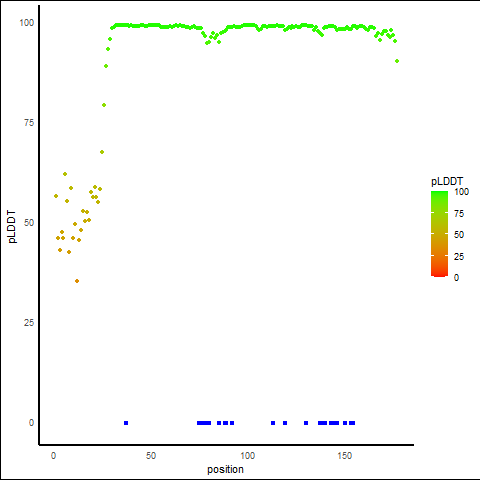Click the y-axis title pLDDT
This screenshot has height=480, width=480.
[12, 226]
